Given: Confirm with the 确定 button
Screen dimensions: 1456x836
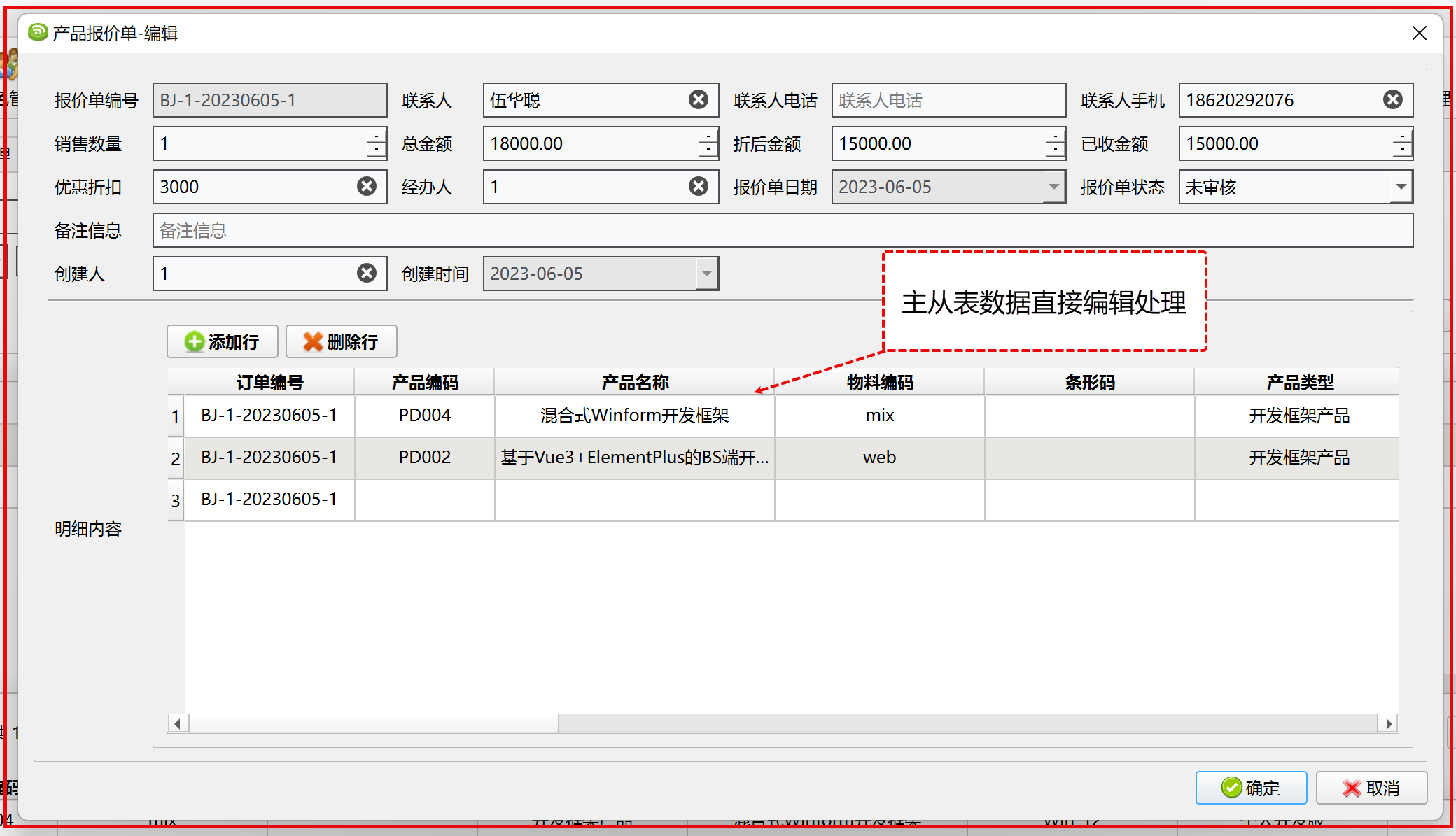Looking at the screenshot, I should point(1251,788).
